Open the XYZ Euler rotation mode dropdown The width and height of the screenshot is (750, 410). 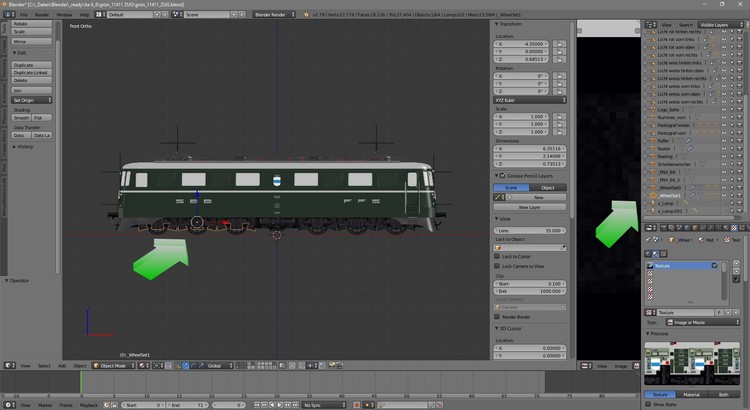click(x=530, y=100)
